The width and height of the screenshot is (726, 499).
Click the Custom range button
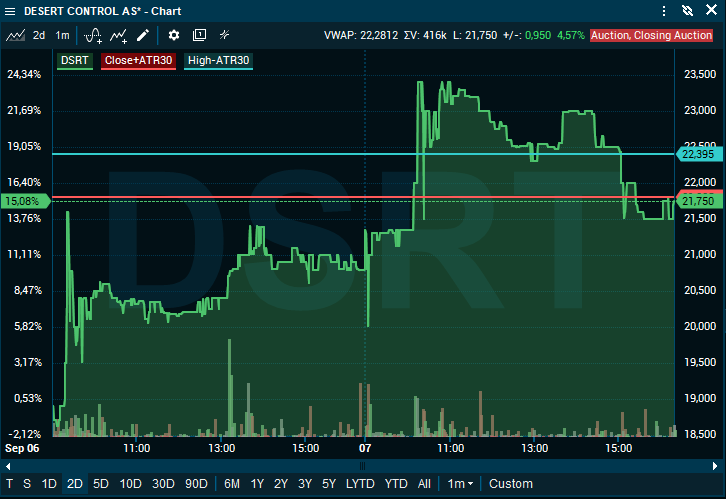(511, 484)
